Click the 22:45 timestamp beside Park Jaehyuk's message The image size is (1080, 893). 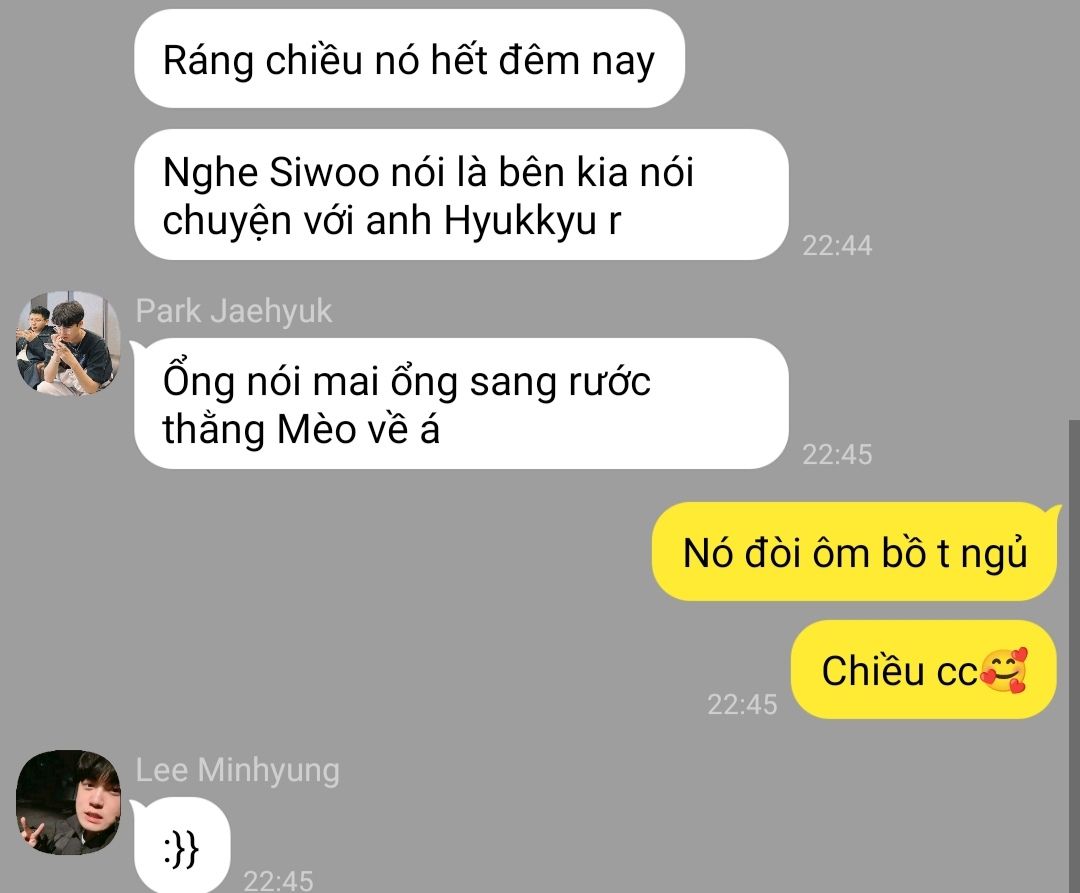coord(837,454)
